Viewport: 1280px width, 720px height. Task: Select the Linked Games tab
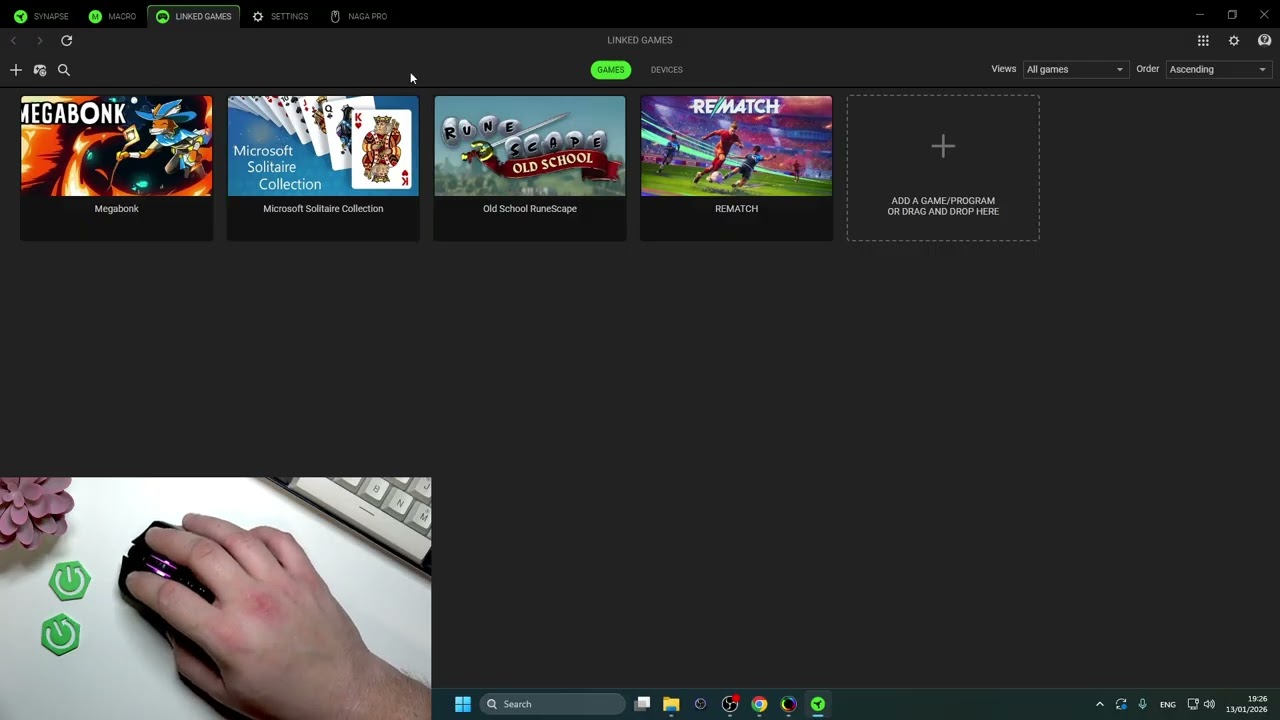coord(194,16)
